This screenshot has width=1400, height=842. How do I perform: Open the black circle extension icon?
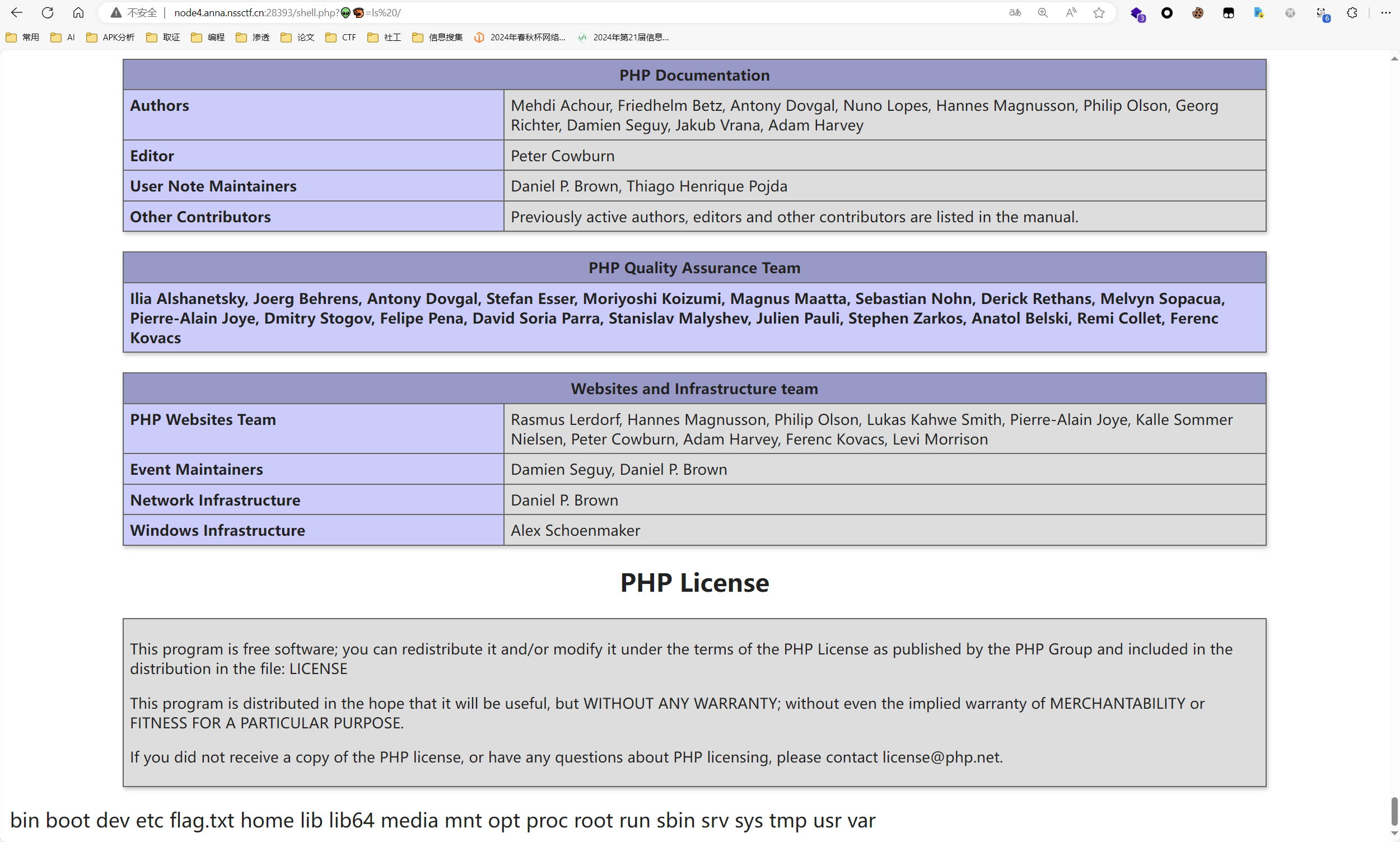click(x=1167, y=12)
